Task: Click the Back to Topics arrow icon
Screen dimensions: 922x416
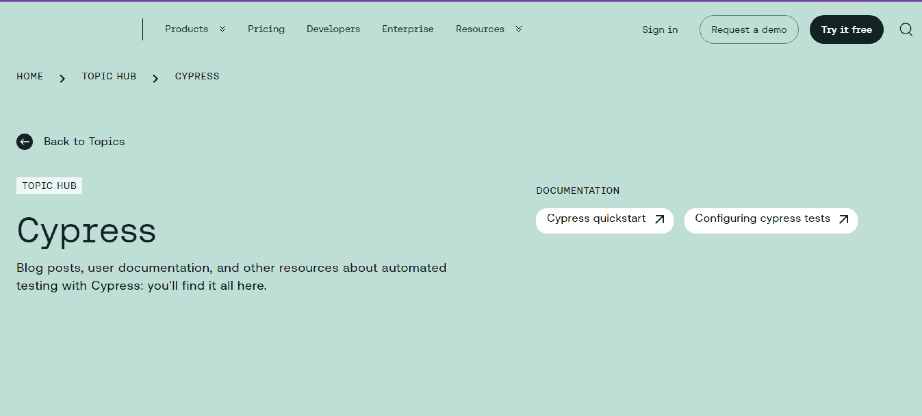Action: pyautogui.click(x=25, y=142)
